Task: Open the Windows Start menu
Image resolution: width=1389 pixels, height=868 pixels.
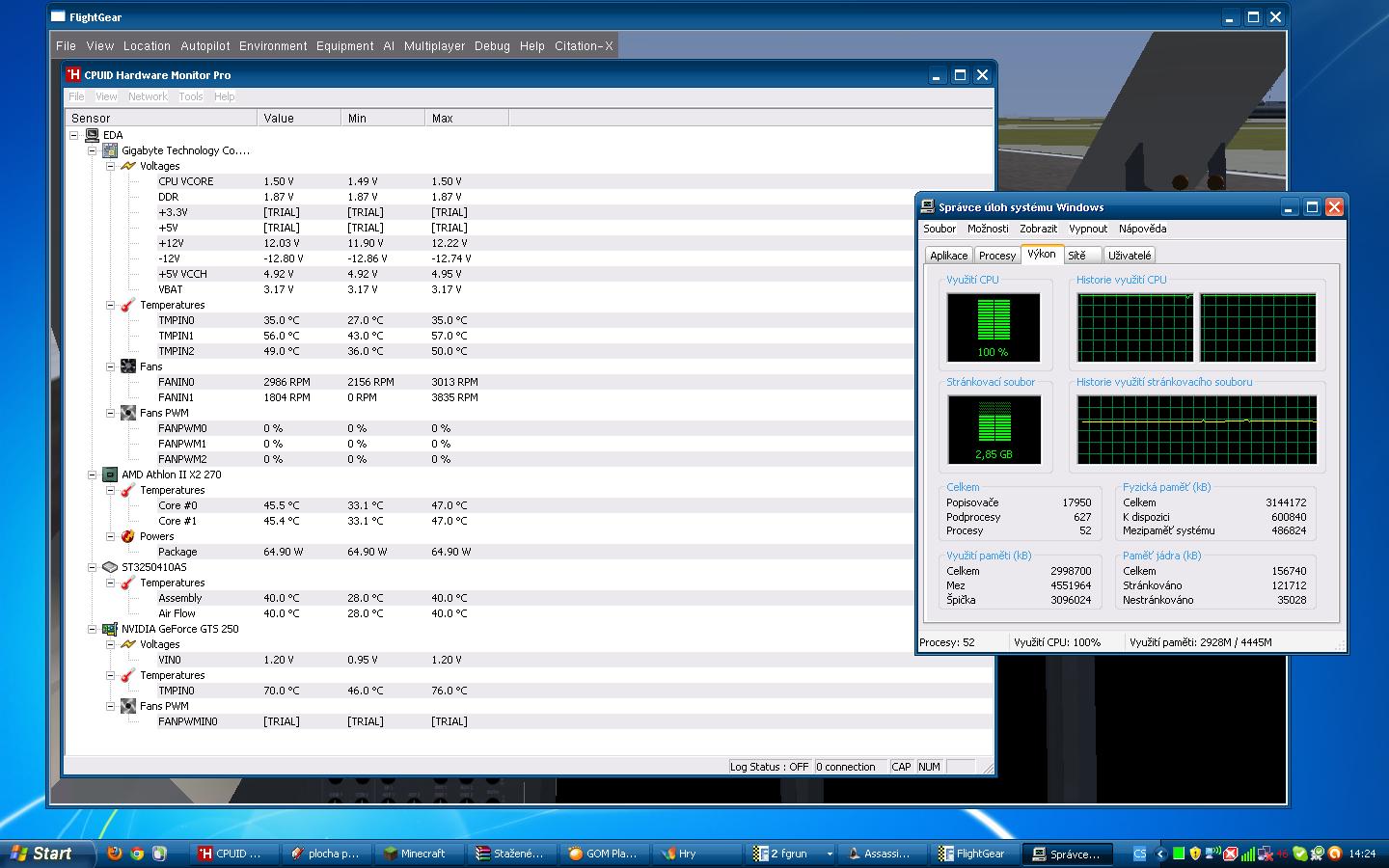Action: [47, 854]
